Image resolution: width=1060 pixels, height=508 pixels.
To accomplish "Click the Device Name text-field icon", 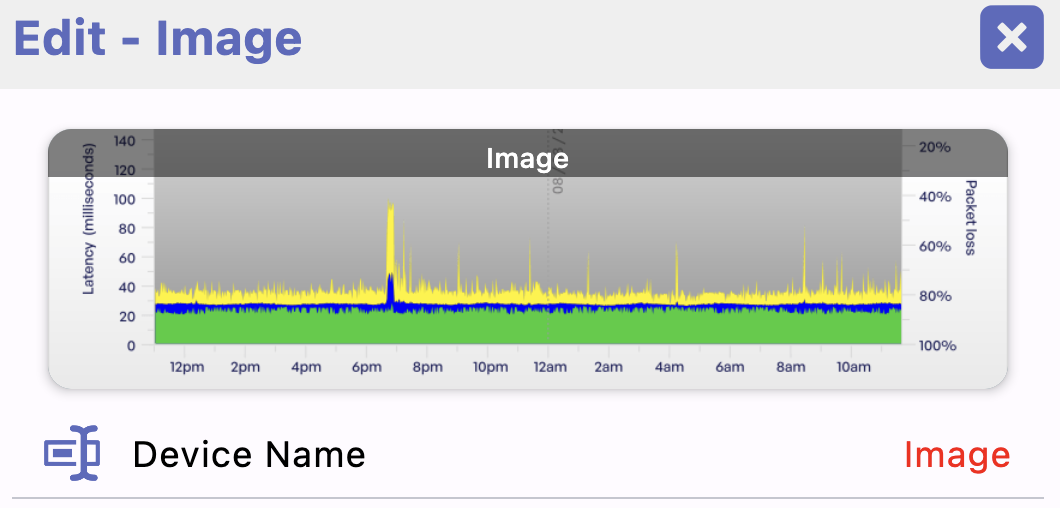I will [x=72, y=454].
